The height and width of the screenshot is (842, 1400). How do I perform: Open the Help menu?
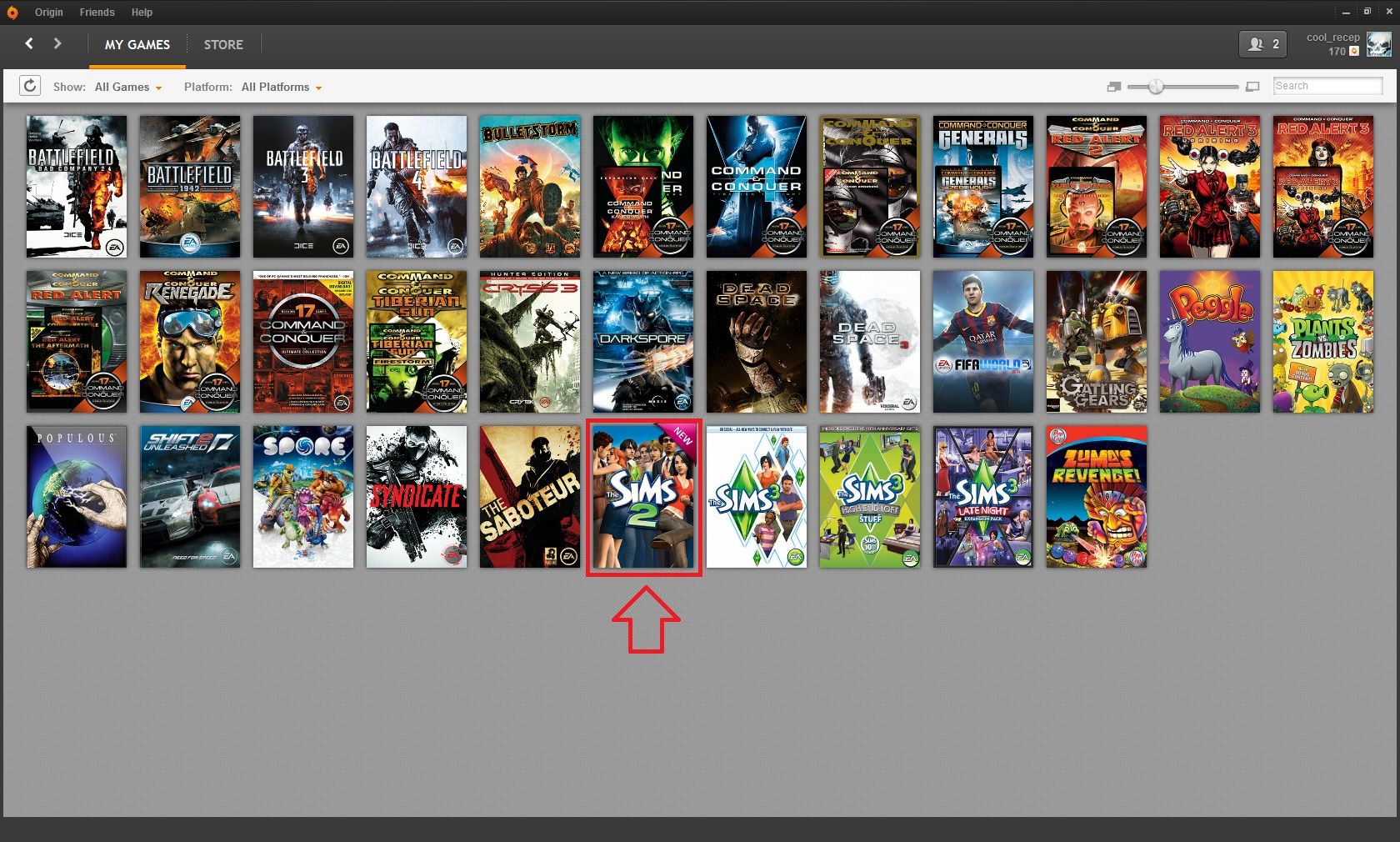click(142, 13)
